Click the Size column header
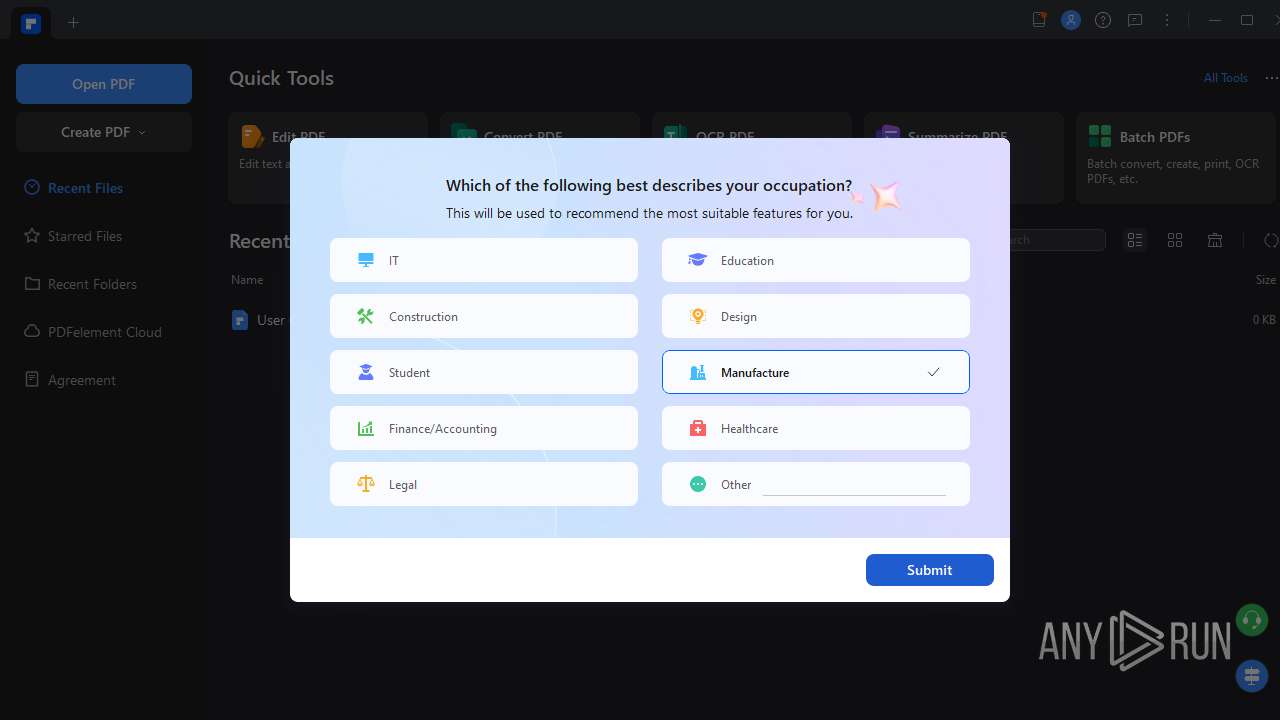 pos(1265,280)
